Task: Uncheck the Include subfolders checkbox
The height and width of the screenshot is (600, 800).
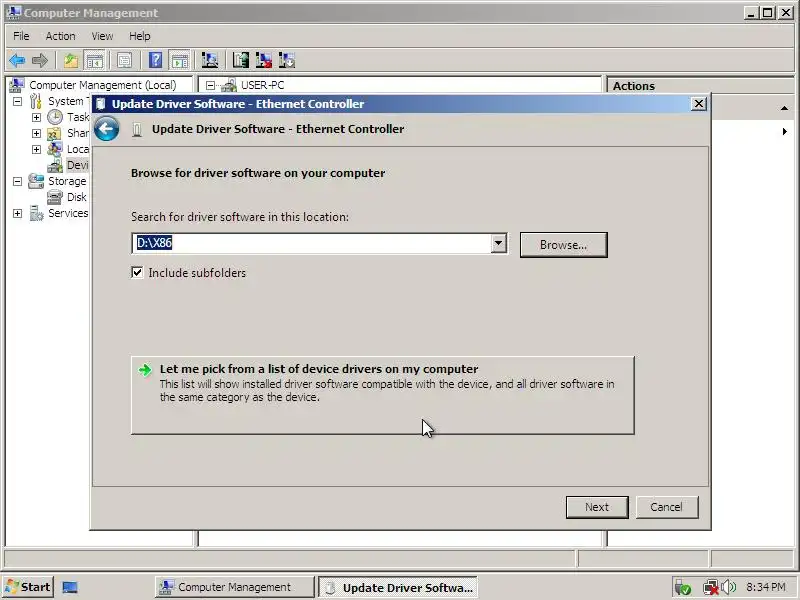Action: coord(137,272)
